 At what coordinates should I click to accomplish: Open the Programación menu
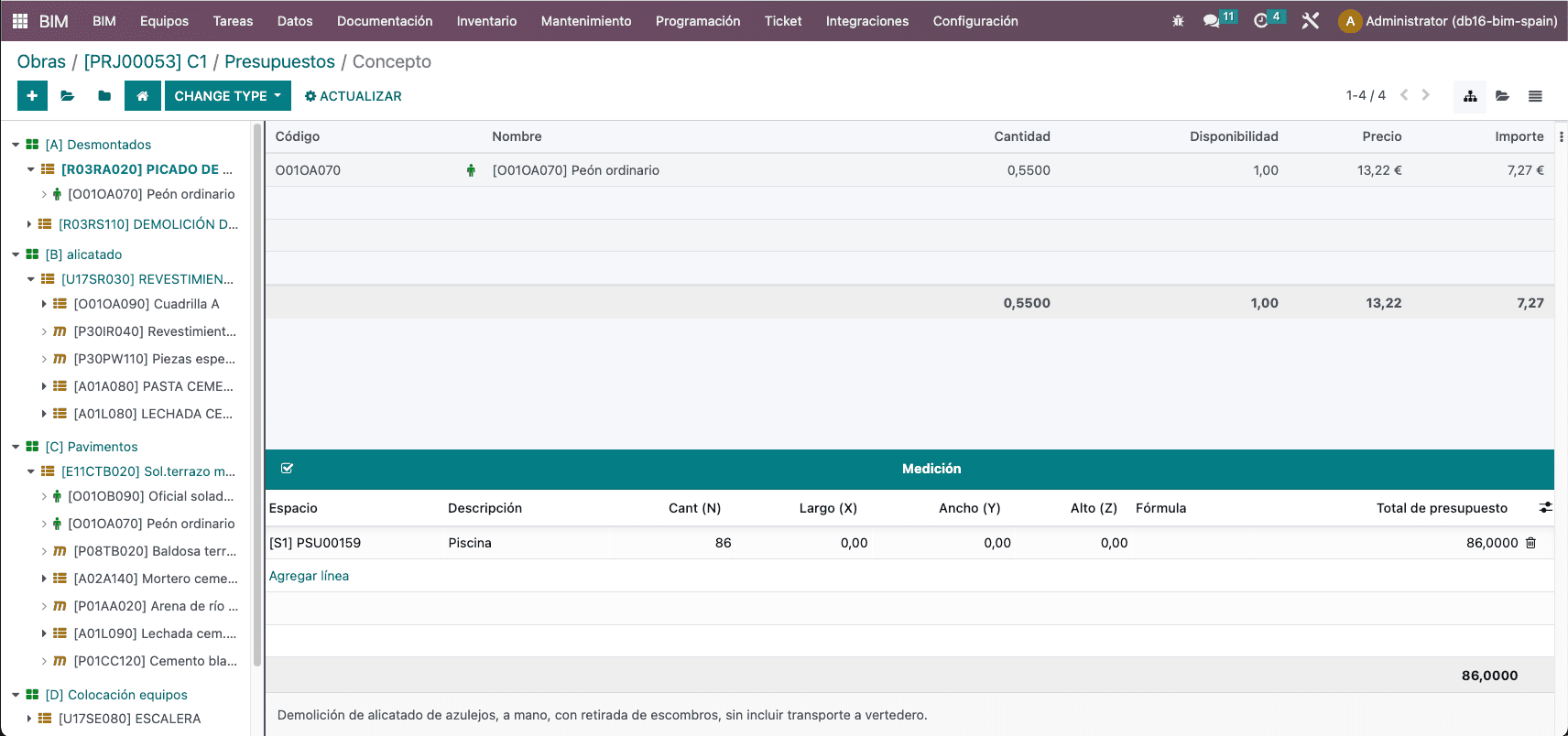tap(698, 21)
